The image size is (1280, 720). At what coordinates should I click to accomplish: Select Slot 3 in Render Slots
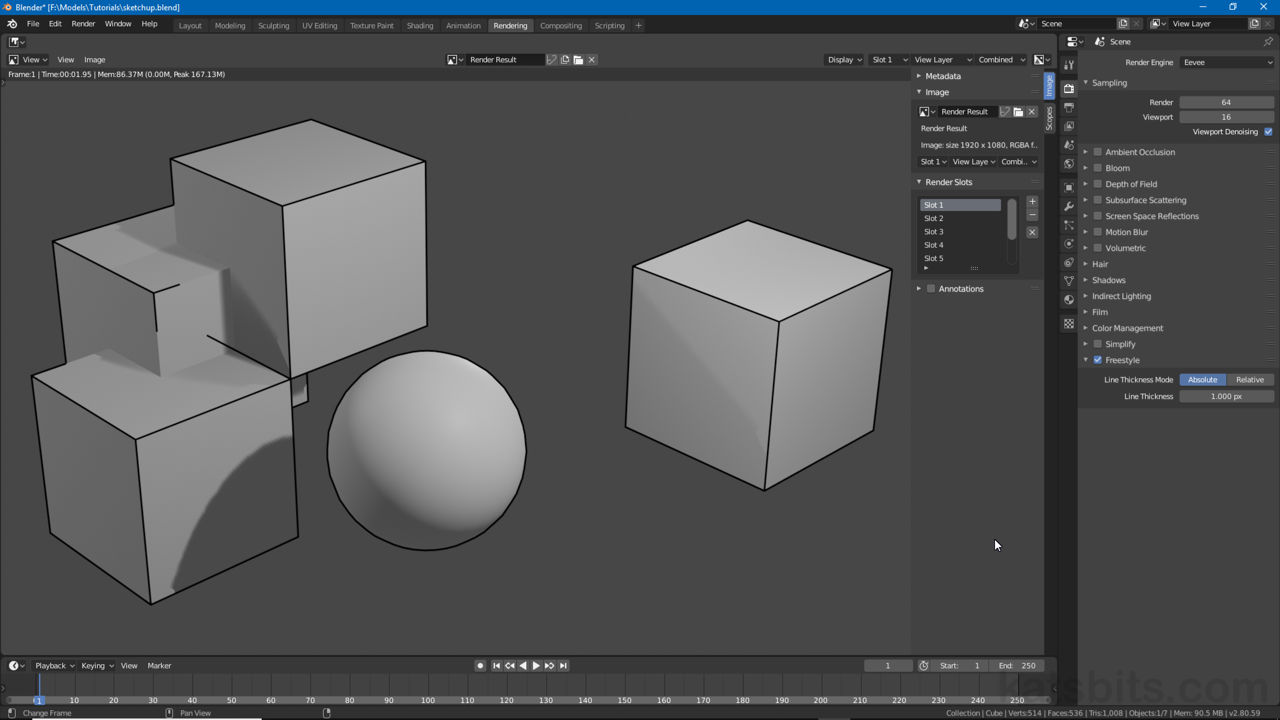(960, 232)
